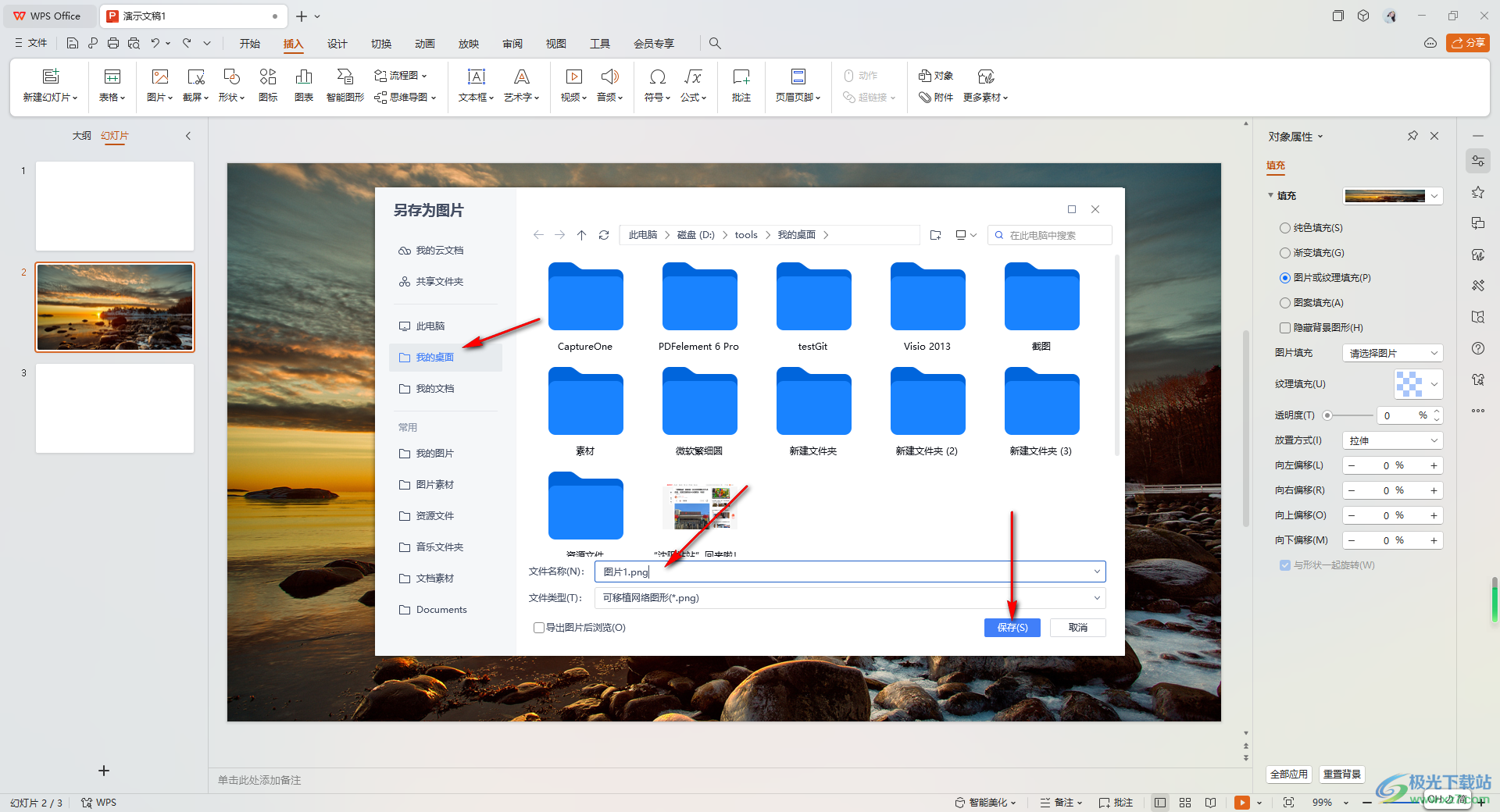
Task: Pin the 对象属性 panel
Action: pyautogui.click(x=1412, y=136)
